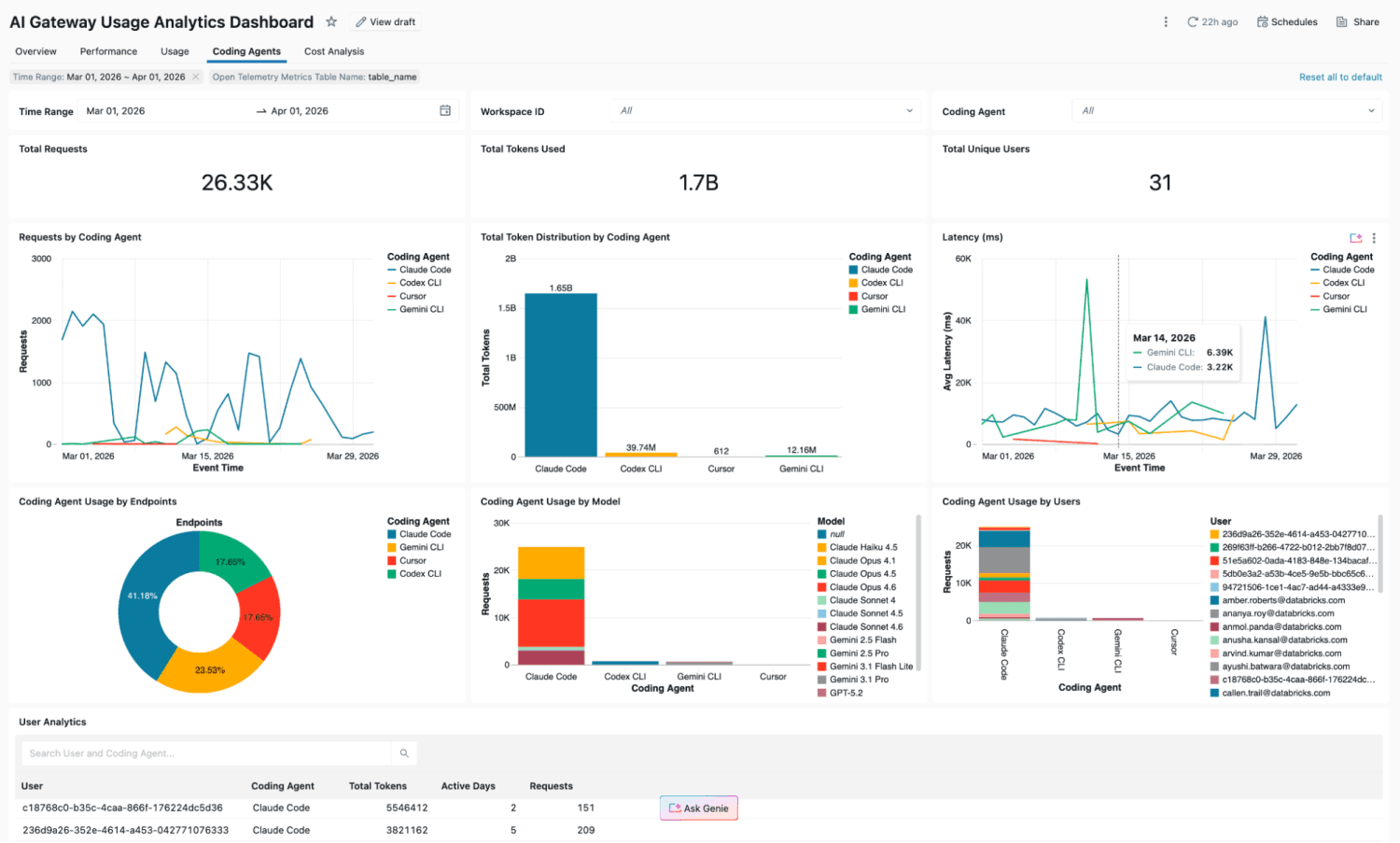This screenshot has width=1400, height=843.
Task: Click the Search User and Coding Agent field
Action: coord(205,753)
